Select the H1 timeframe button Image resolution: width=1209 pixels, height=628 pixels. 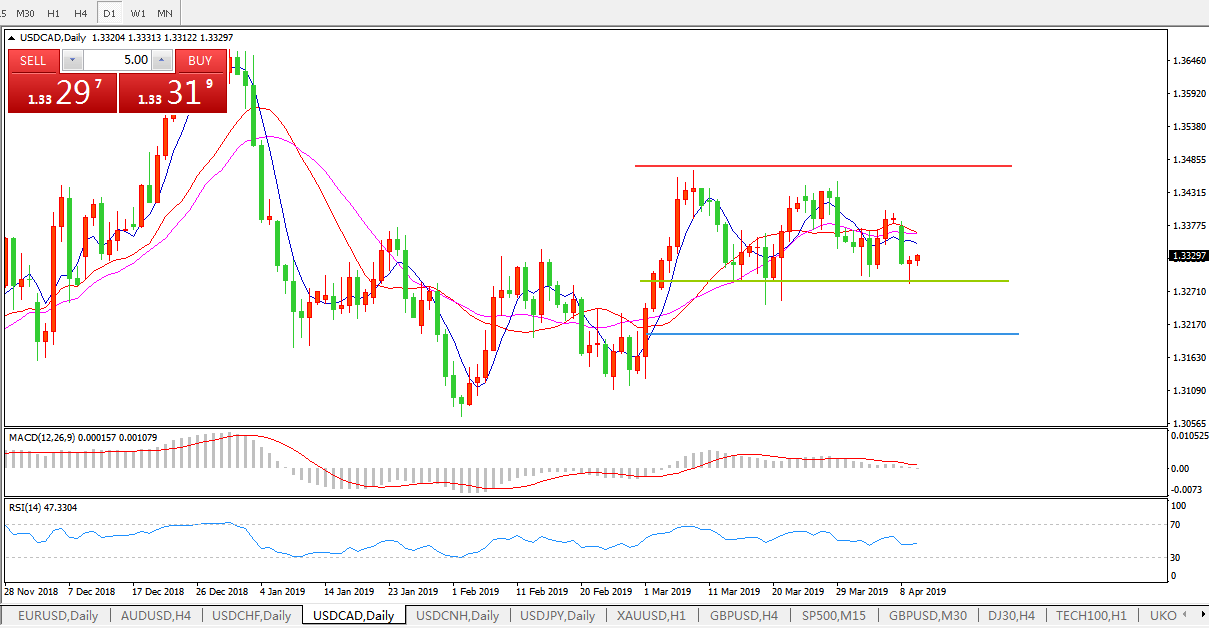pos(54,13)
